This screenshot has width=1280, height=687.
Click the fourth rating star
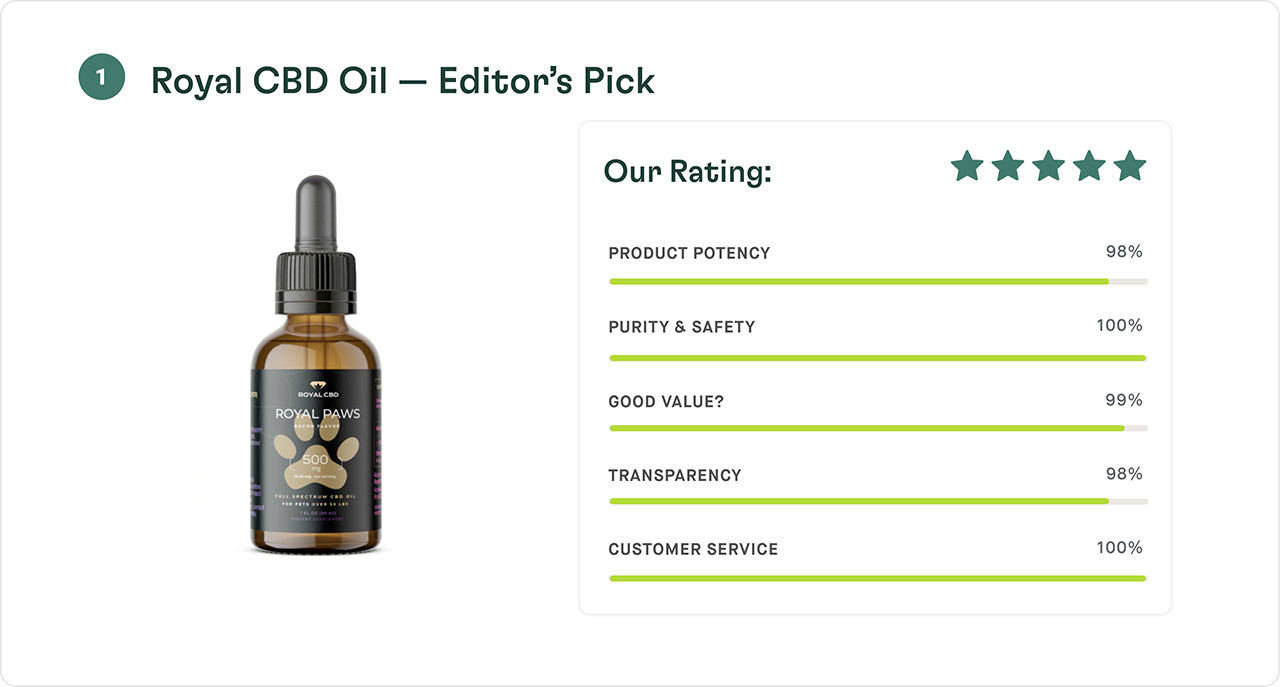(1089, 166)
